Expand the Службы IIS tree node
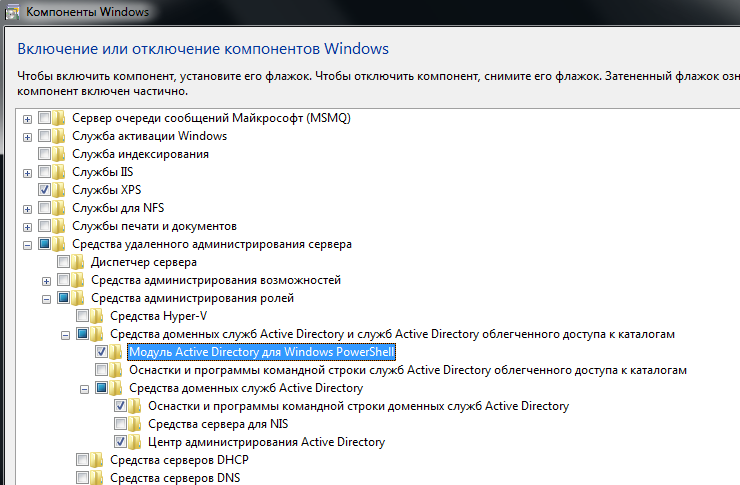 (x=26, y=172)
